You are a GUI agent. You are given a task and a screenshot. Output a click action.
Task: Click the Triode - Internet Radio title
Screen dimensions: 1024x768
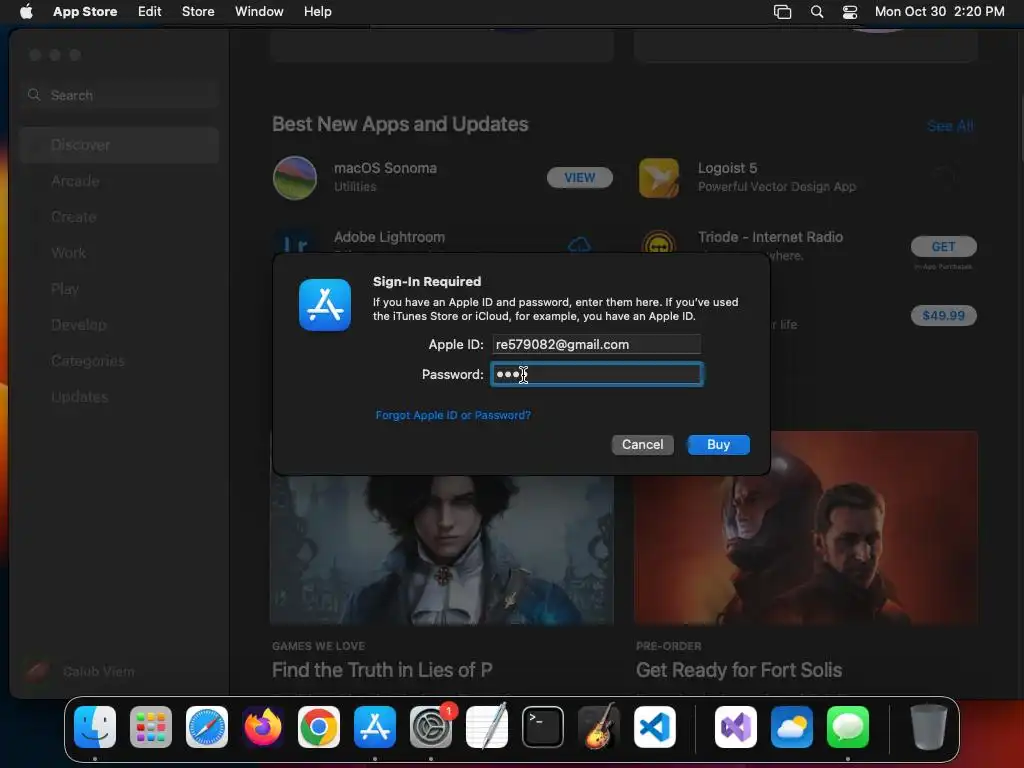pyautogui.click(x=771, y=237)
